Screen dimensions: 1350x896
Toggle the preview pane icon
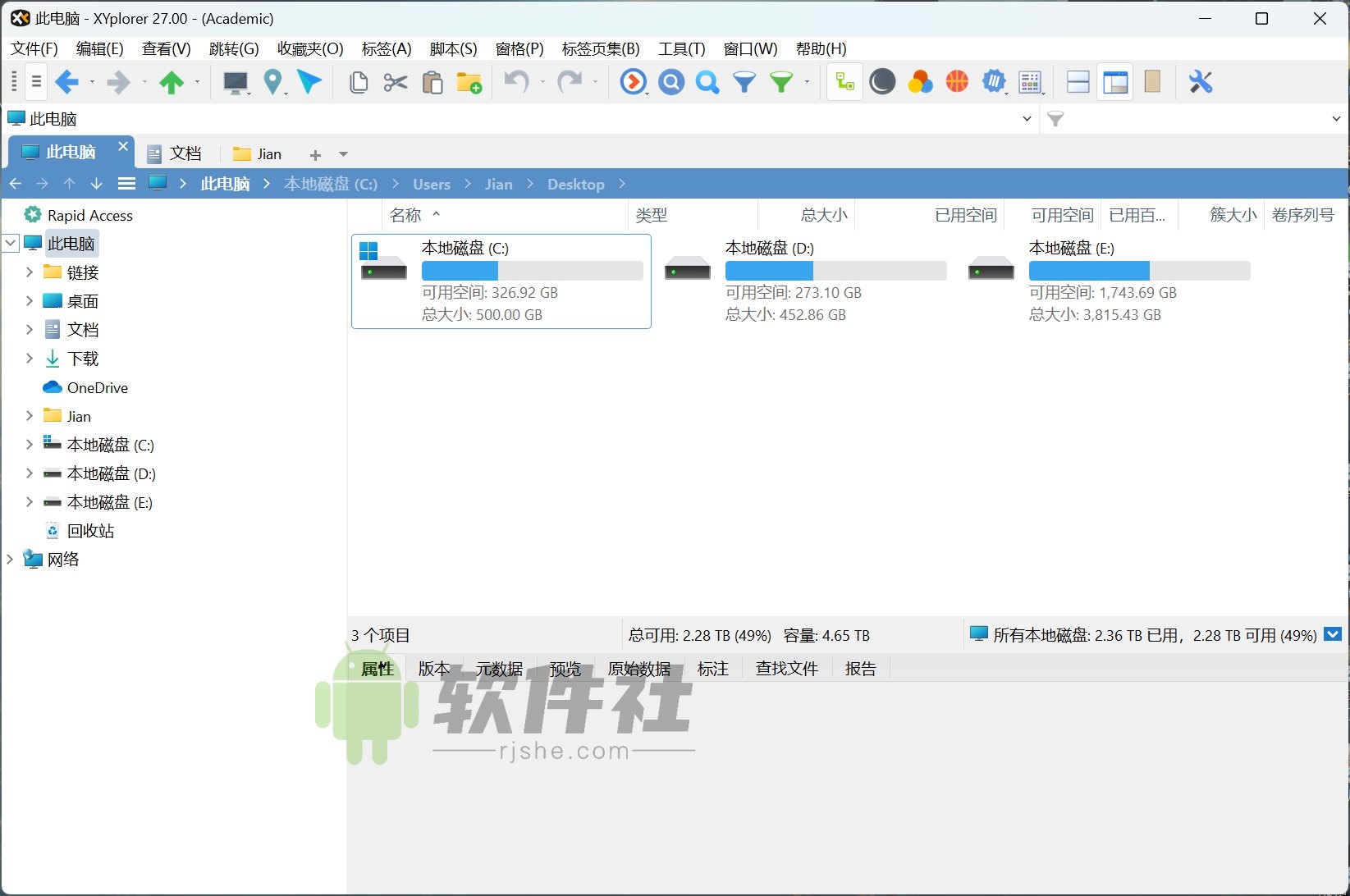(x=1114, y=82)
